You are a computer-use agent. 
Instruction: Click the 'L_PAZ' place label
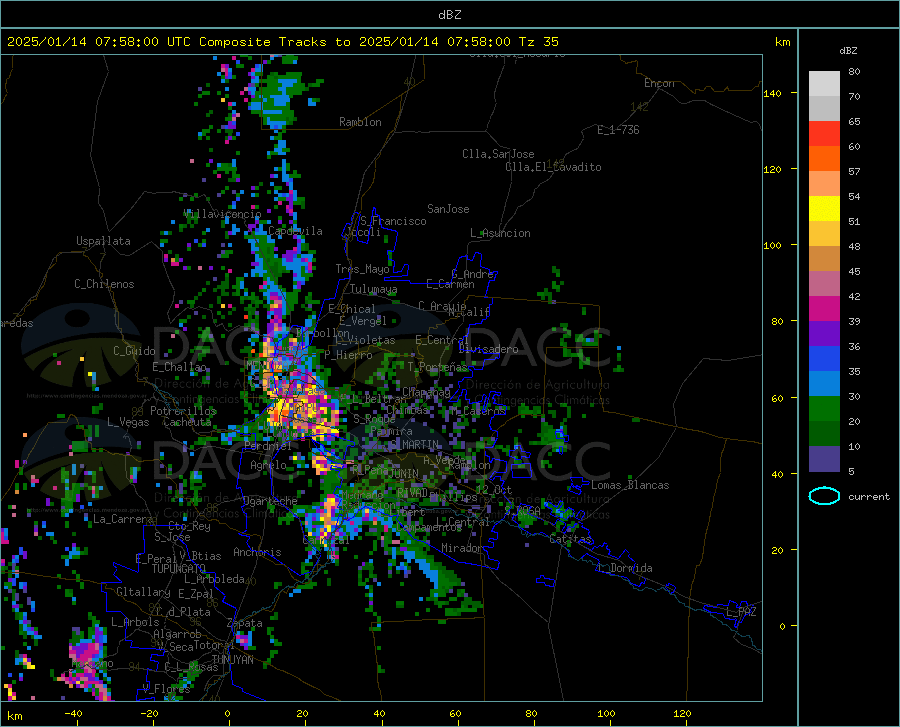pyautogui.click(x=742, y=612)
